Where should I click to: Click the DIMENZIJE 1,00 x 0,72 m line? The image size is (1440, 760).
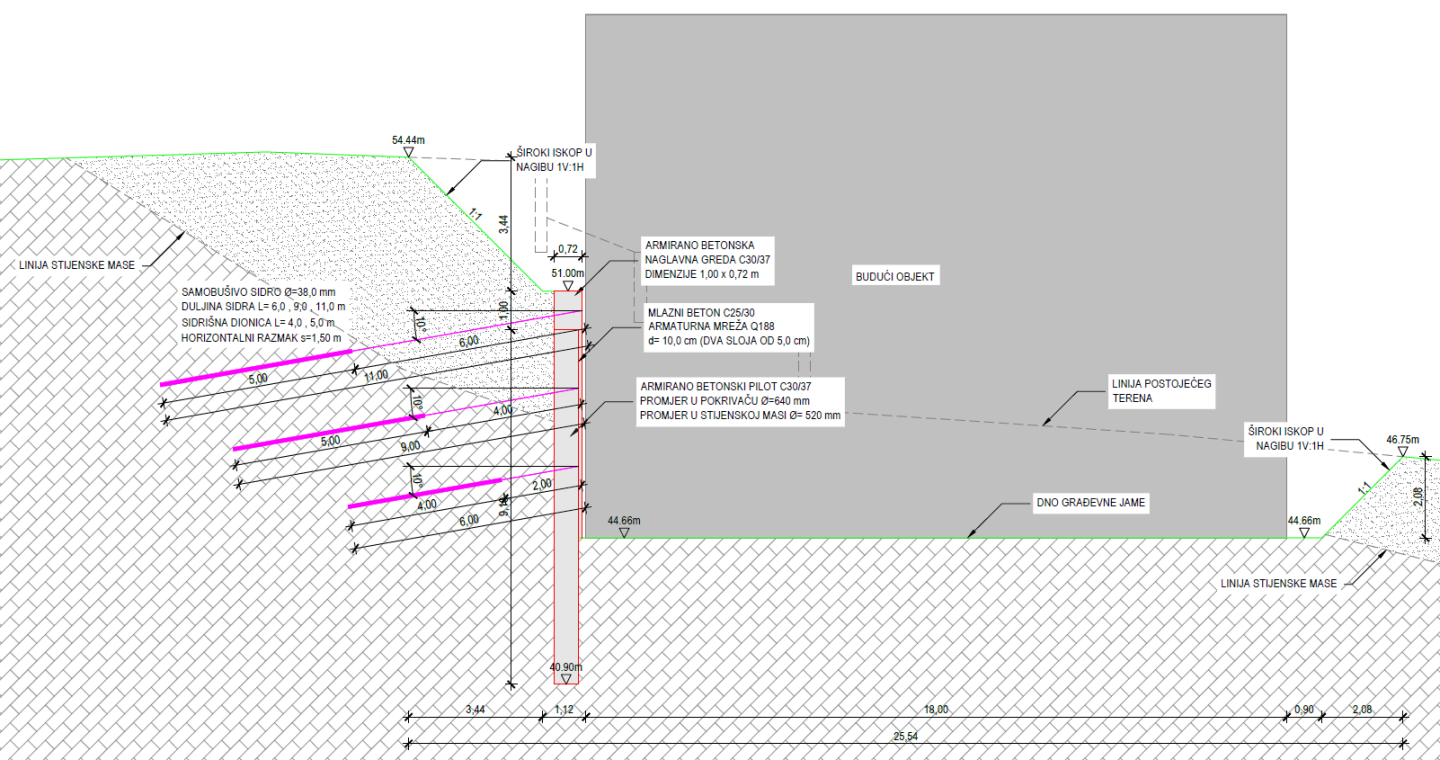pos(702,274)
